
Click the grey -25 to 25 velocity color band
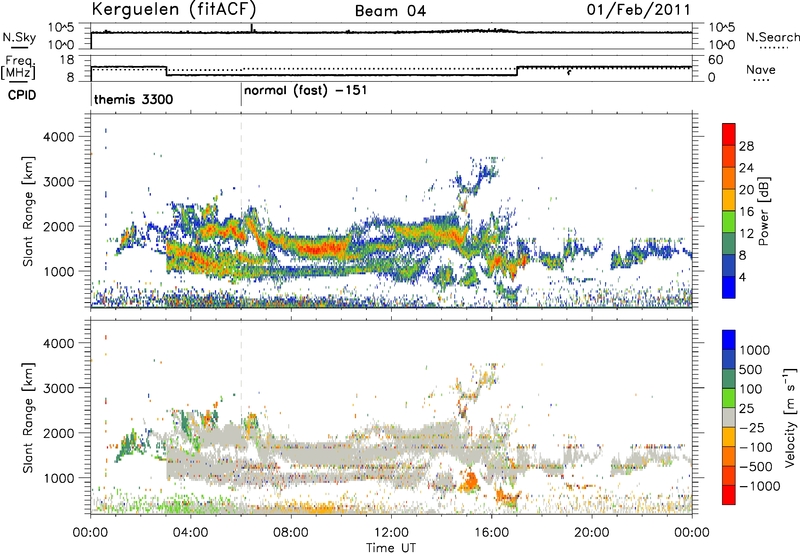click(729, 417)
